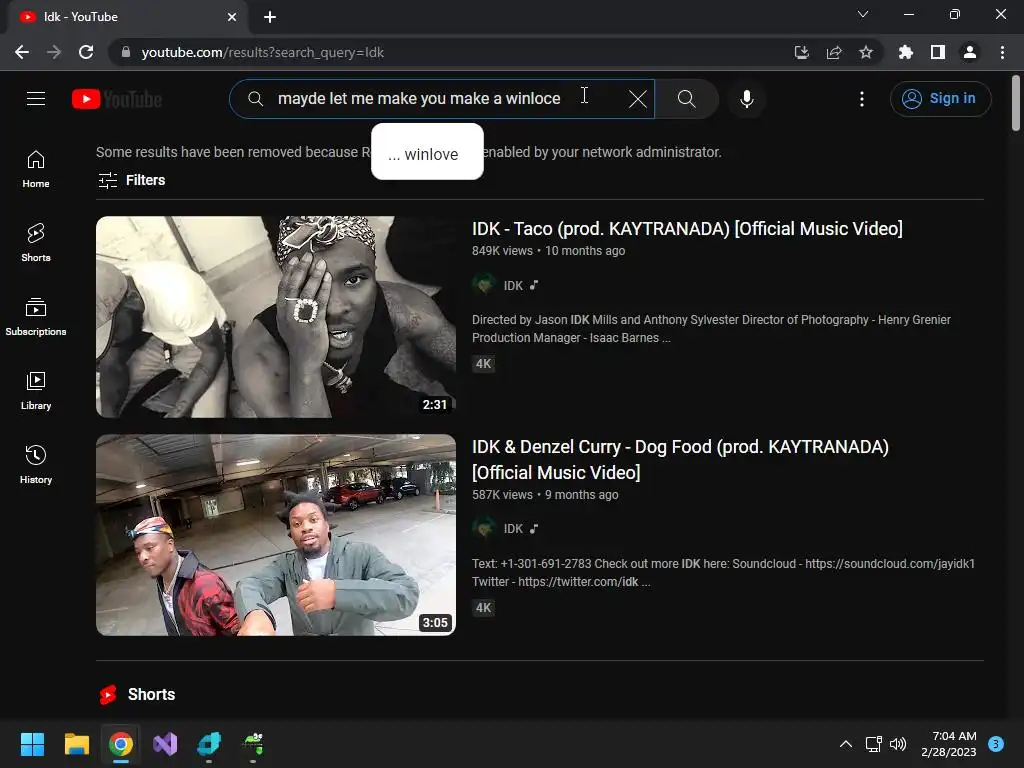Open IDK channel under Dog Food video
This screenshot has height=768, width=1024.
tap(513, 528)
